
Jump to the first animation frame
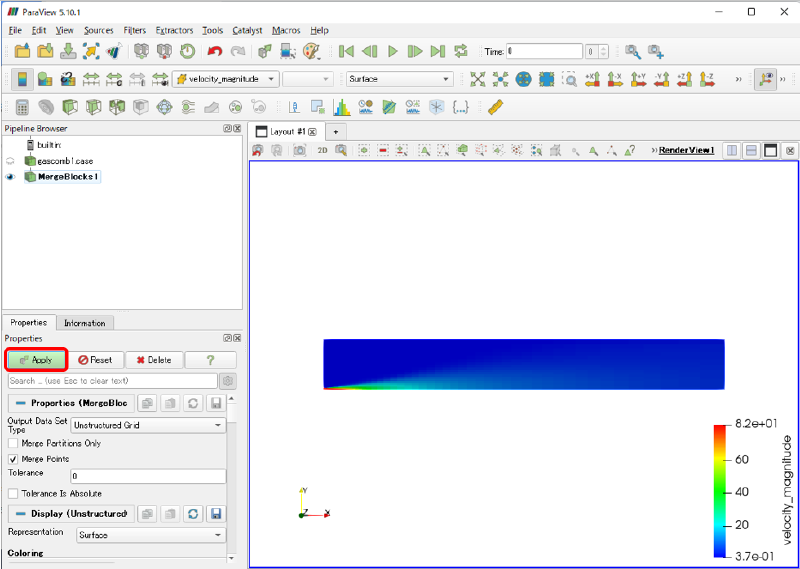point(347,51)
